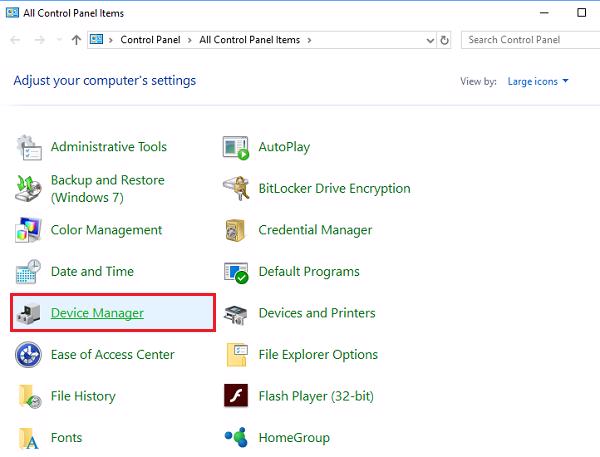Minimize the Control Panel window
The width and height of the screenshot is (600, 457).
pyautogui.click(x=544, y=13)
